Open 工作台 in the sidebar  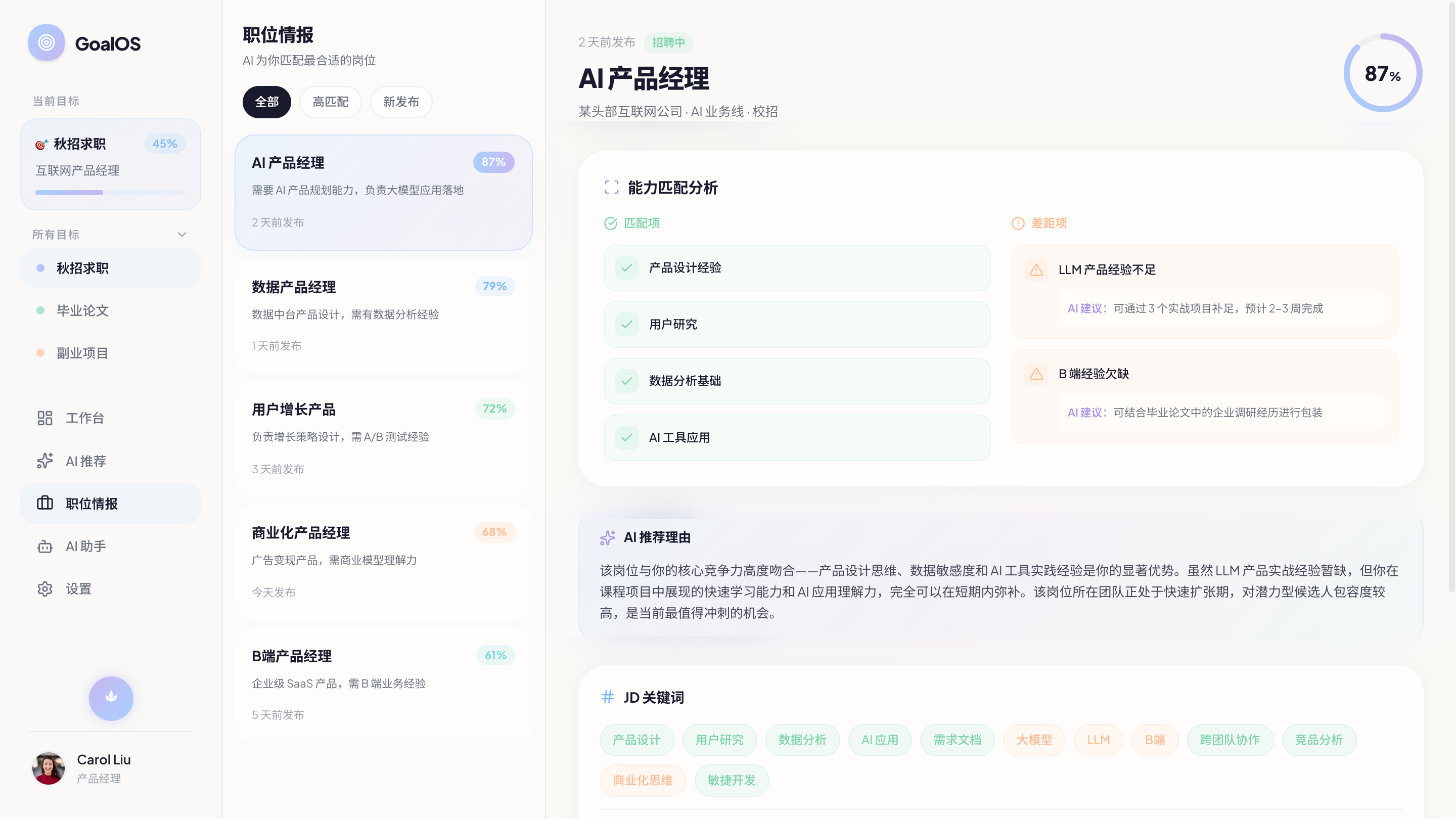[x=111, y=418]
